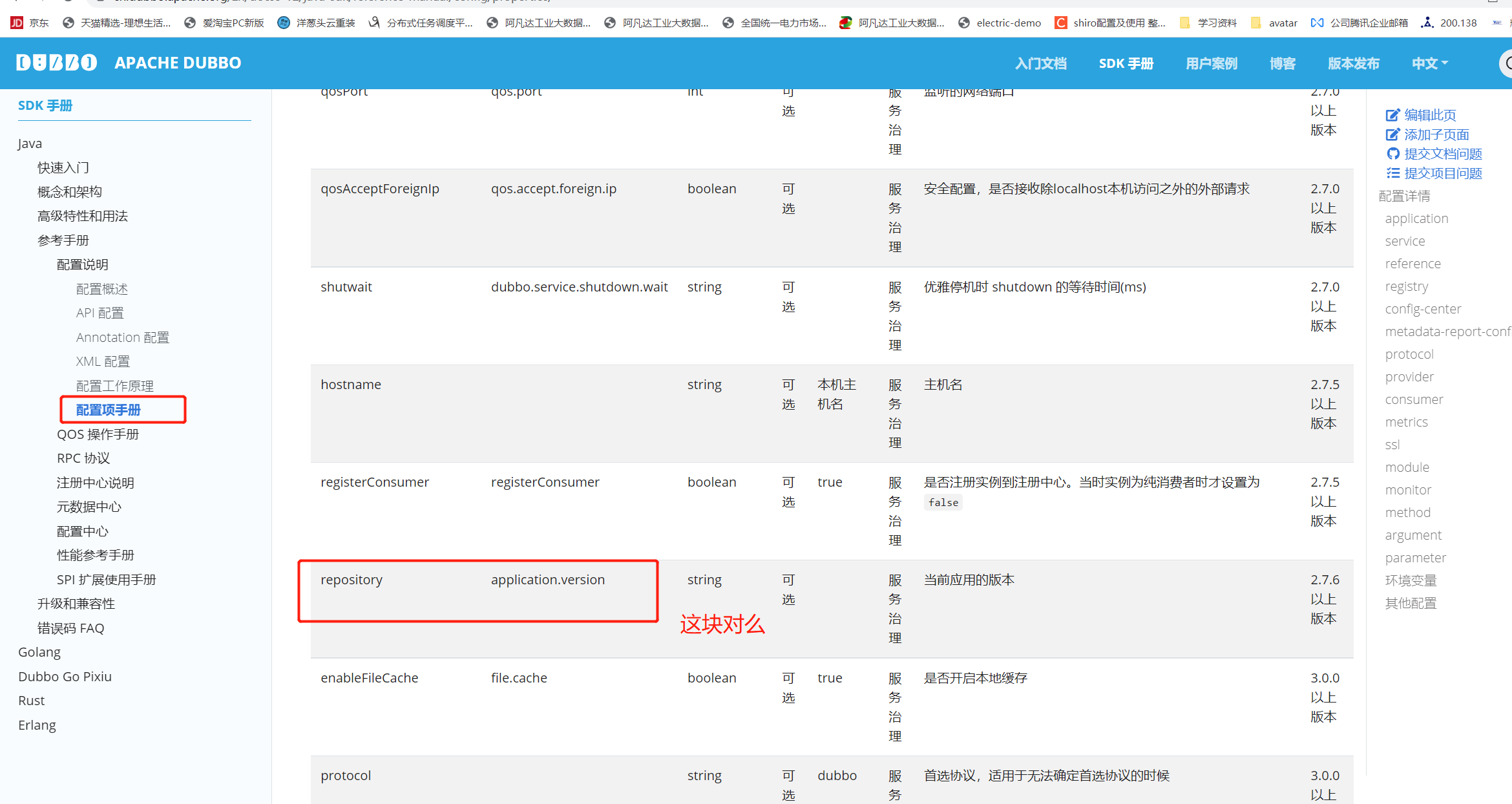
Task: Jump to config-center in page contents
Action: click(x=1423, y=309)
